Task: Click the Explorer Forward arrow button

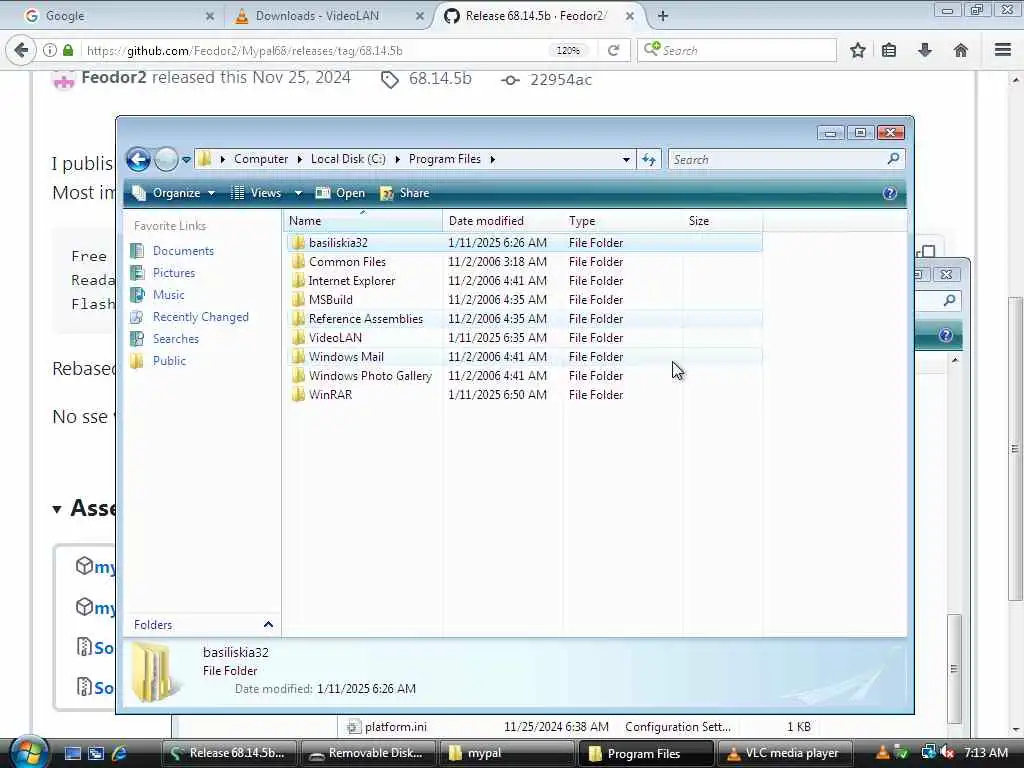Action: pyautogui.click(x=166, y=159)
